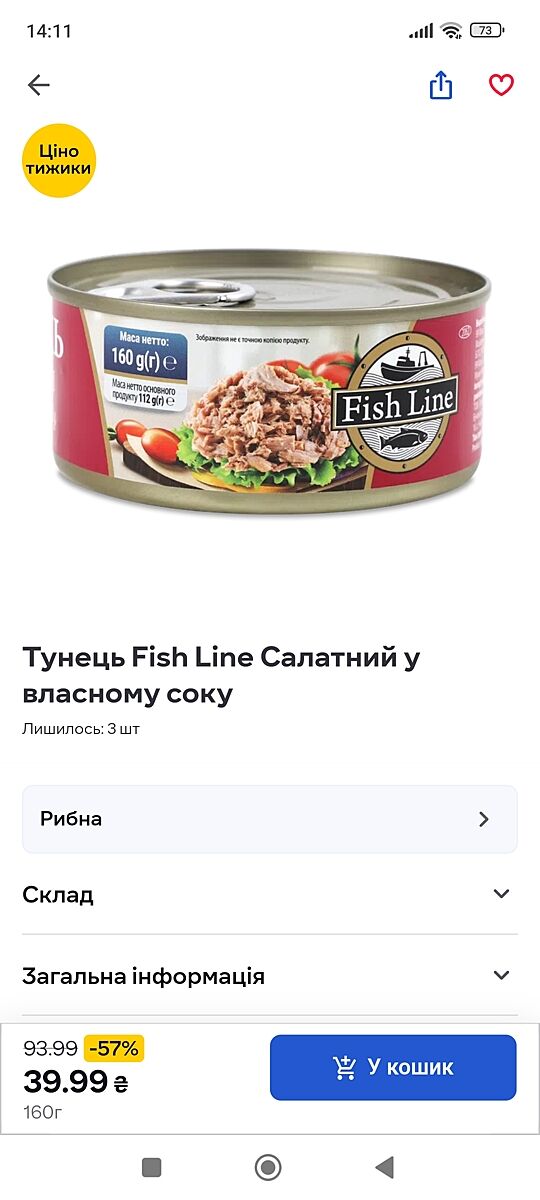The width and height of the screenshot is (540, 1200).
Task: Tap the cart plus icon in button
Action: tap(345, 1067)
